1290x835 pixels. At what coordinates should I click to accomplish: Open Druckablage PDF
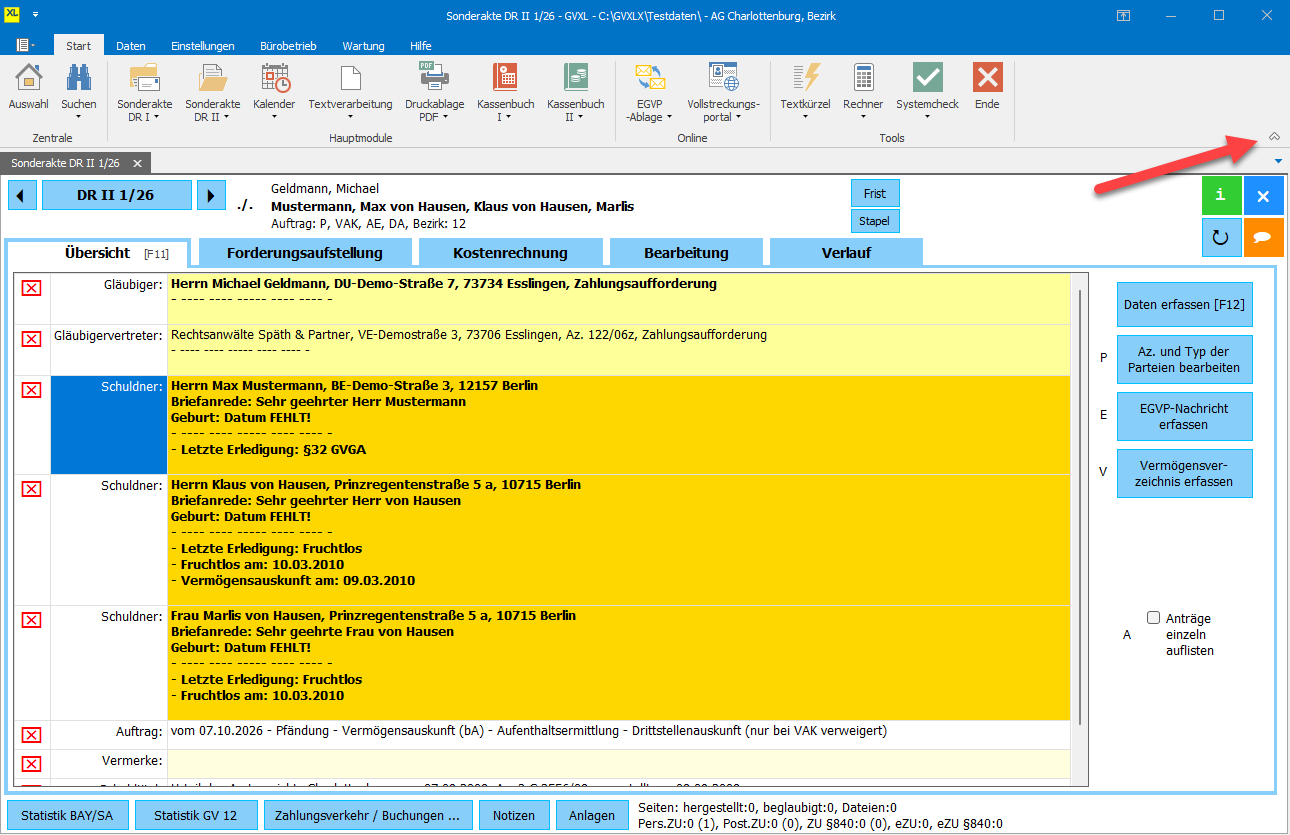click(434, 92)
